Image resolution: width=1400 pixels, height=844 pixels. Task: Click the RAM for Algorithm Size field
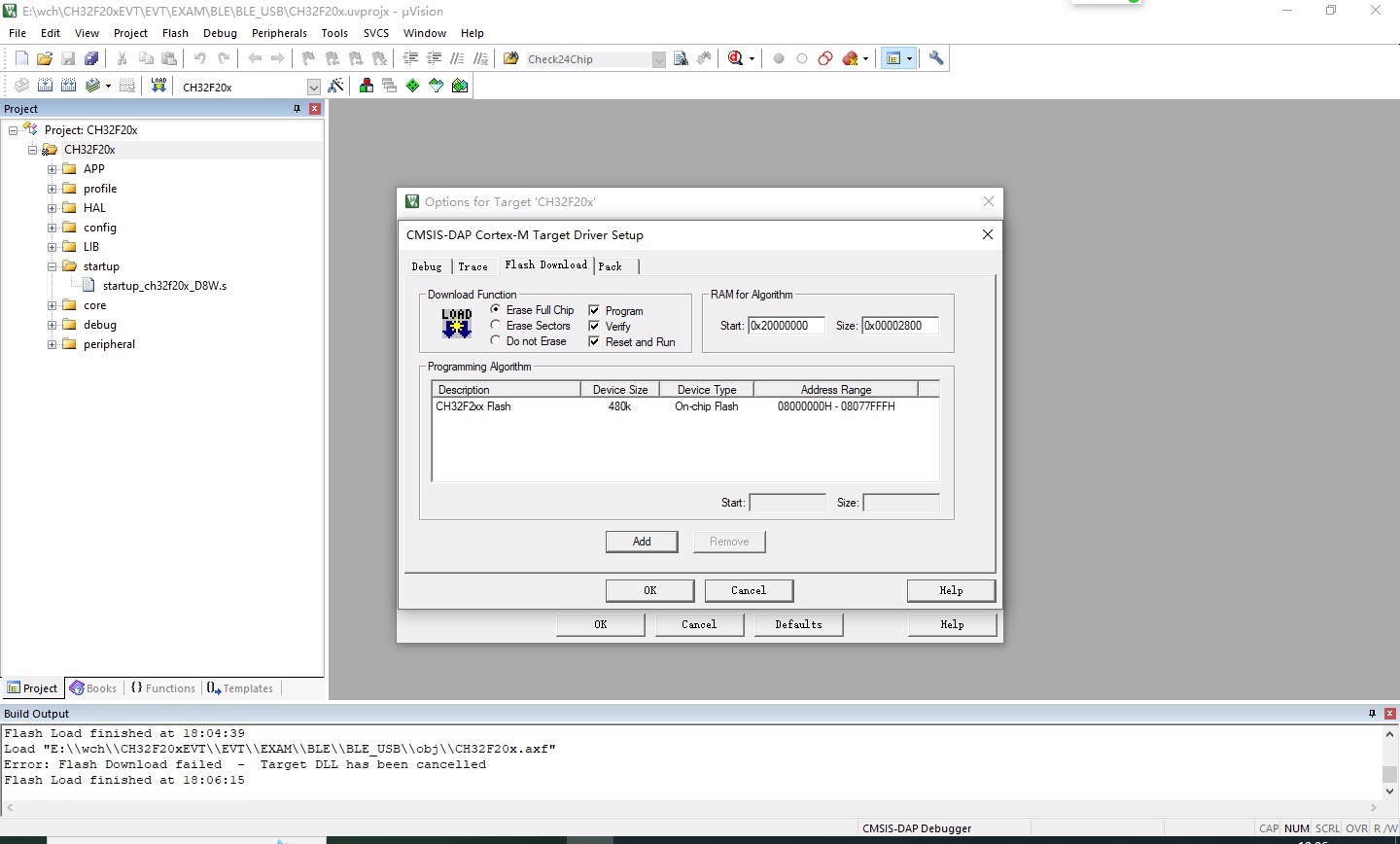coord(900,326)
